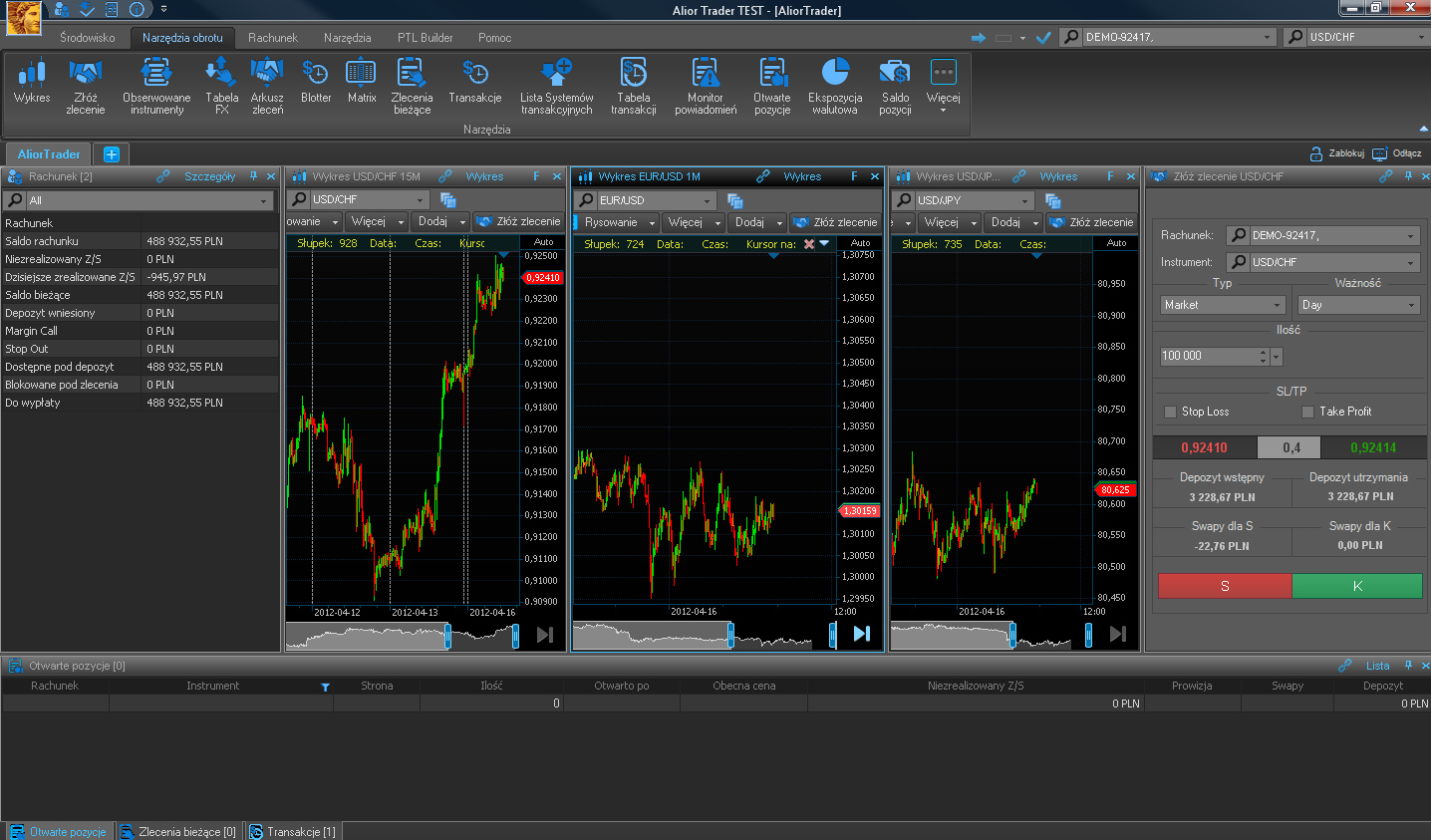
Task: Switch to PTL Builder ribbon tab
Action: pos(426,38)
